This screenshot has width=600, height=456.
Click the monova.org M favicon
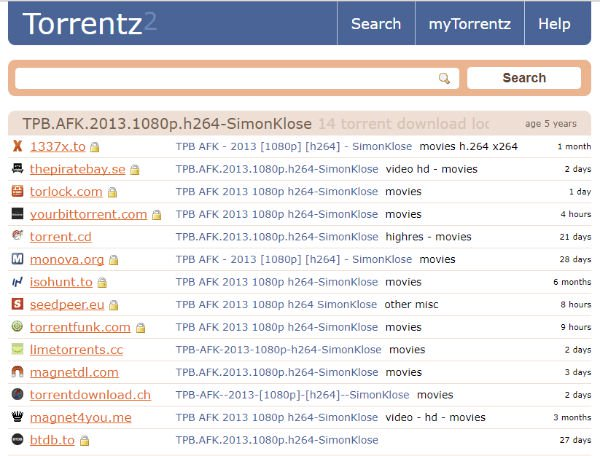pos(17,259)
